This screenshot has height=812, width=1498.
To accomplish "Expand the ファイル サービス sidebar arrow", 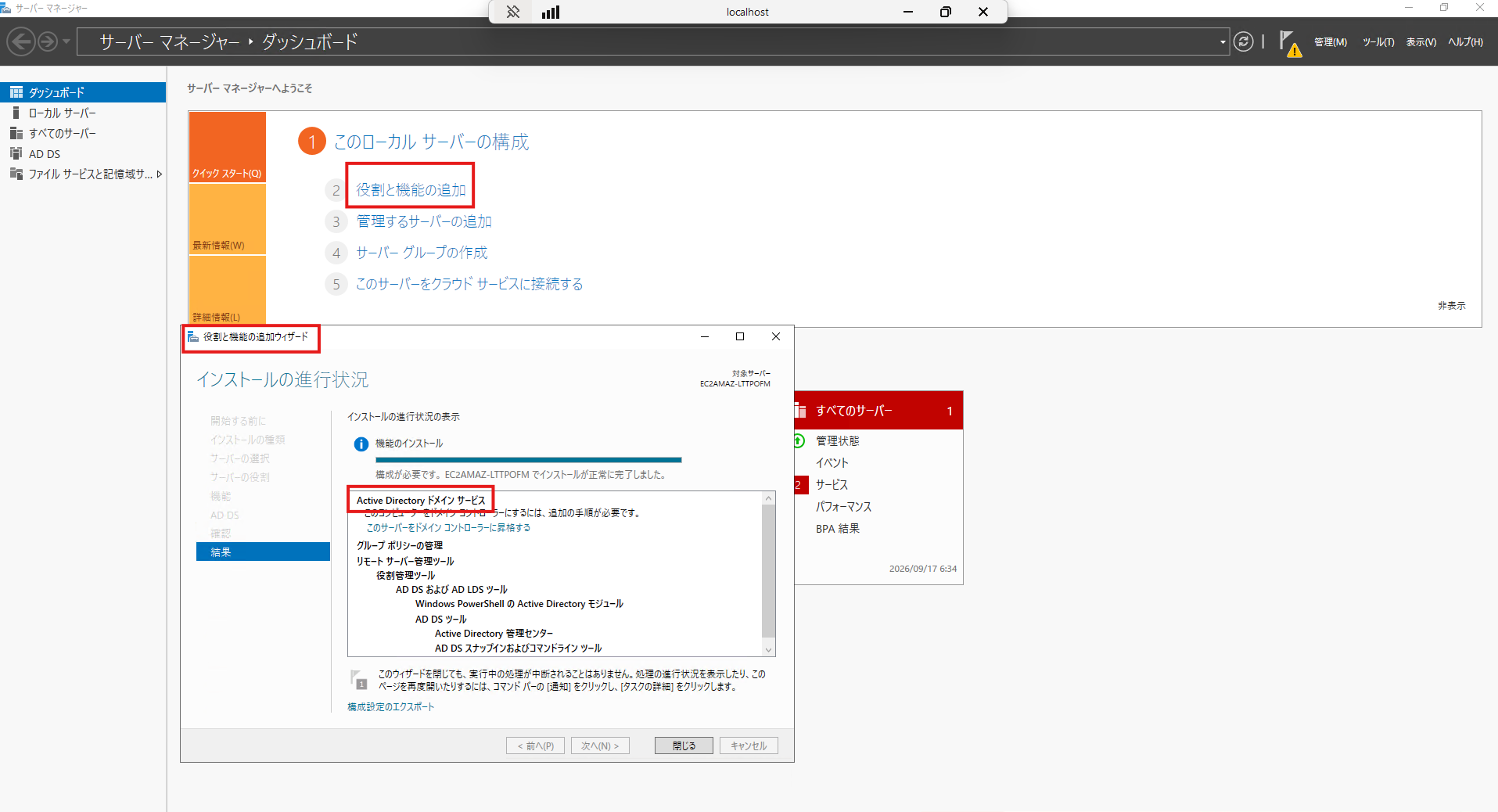I will point(160,174).
